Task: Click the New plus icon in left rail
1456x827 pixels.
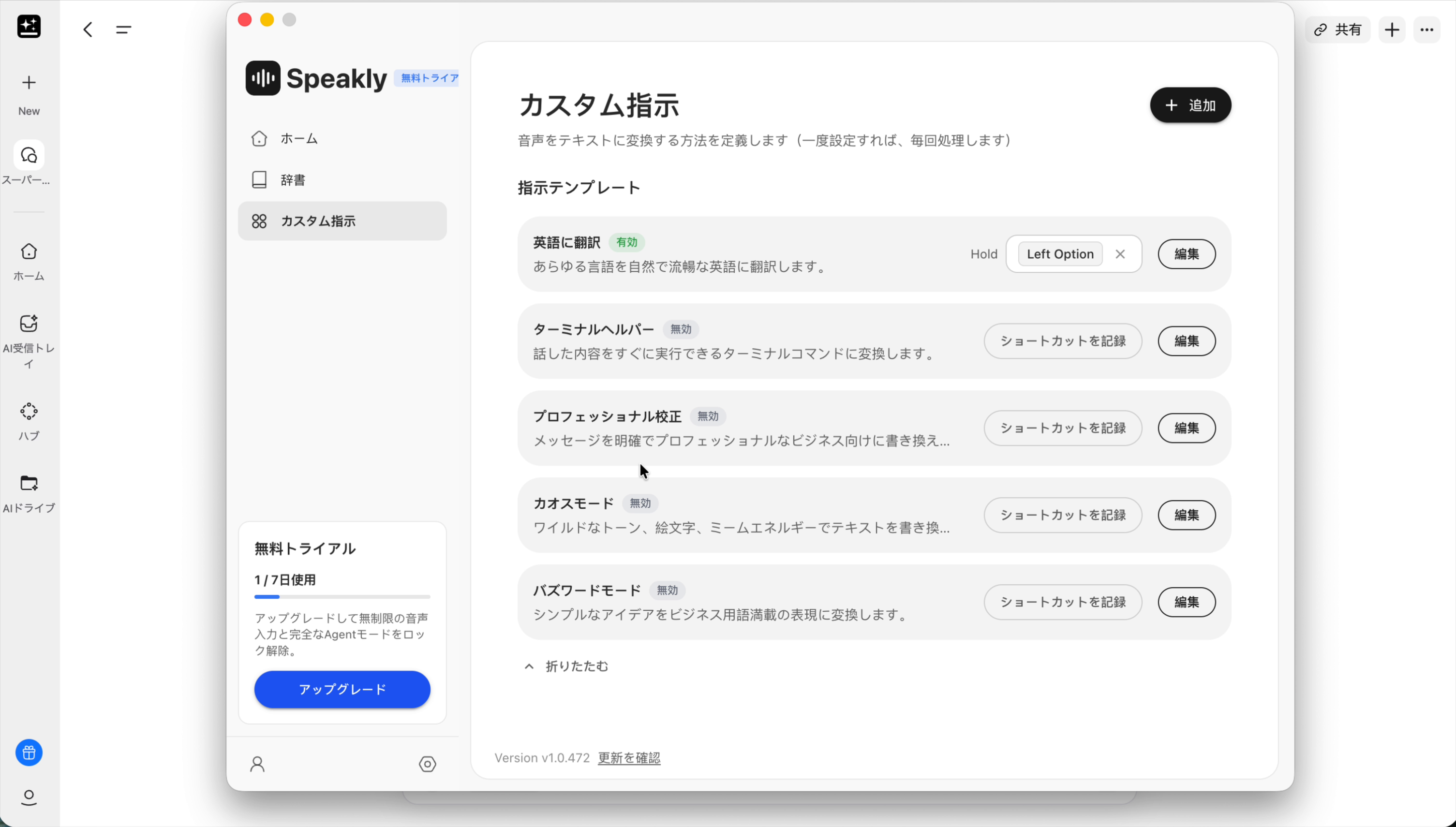Action: pos(29,83)
